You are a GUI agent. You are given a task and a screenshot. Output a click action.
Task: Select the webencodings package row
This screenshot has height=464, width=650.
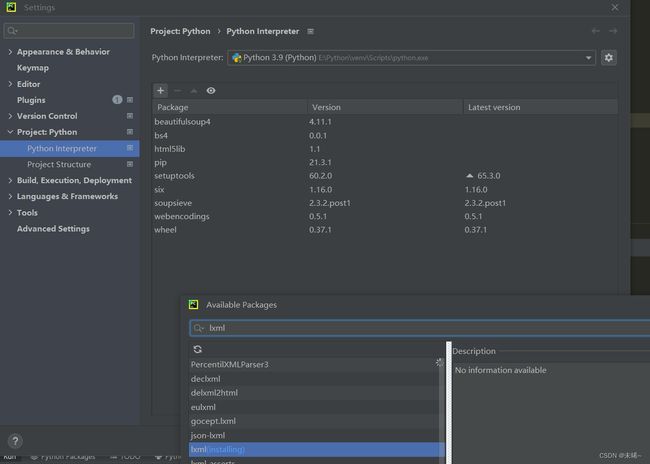click(385, 216)
